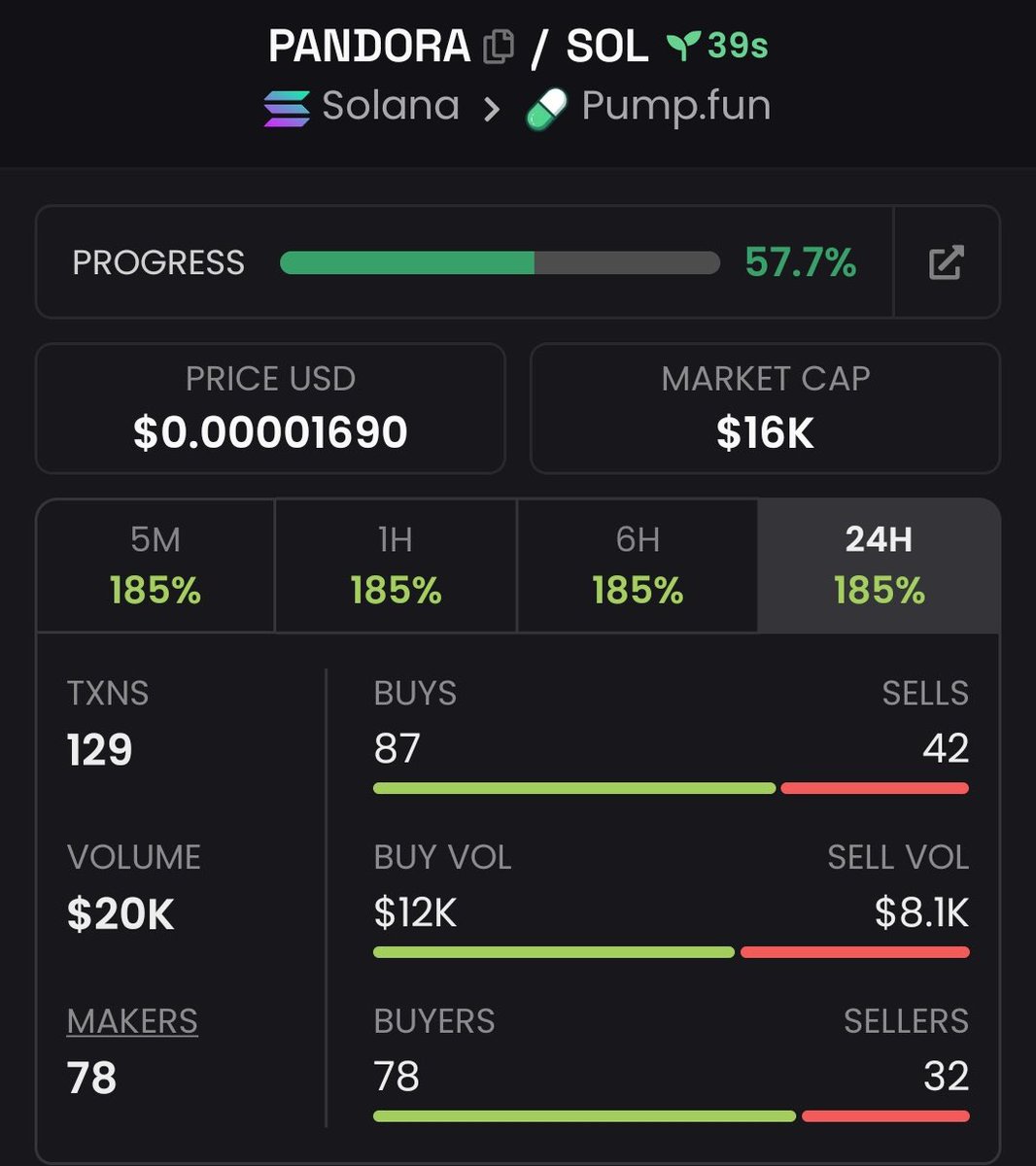Click the PRICE USD box
This screenshot has height=1166, width=1036.
tap(270, 408)
